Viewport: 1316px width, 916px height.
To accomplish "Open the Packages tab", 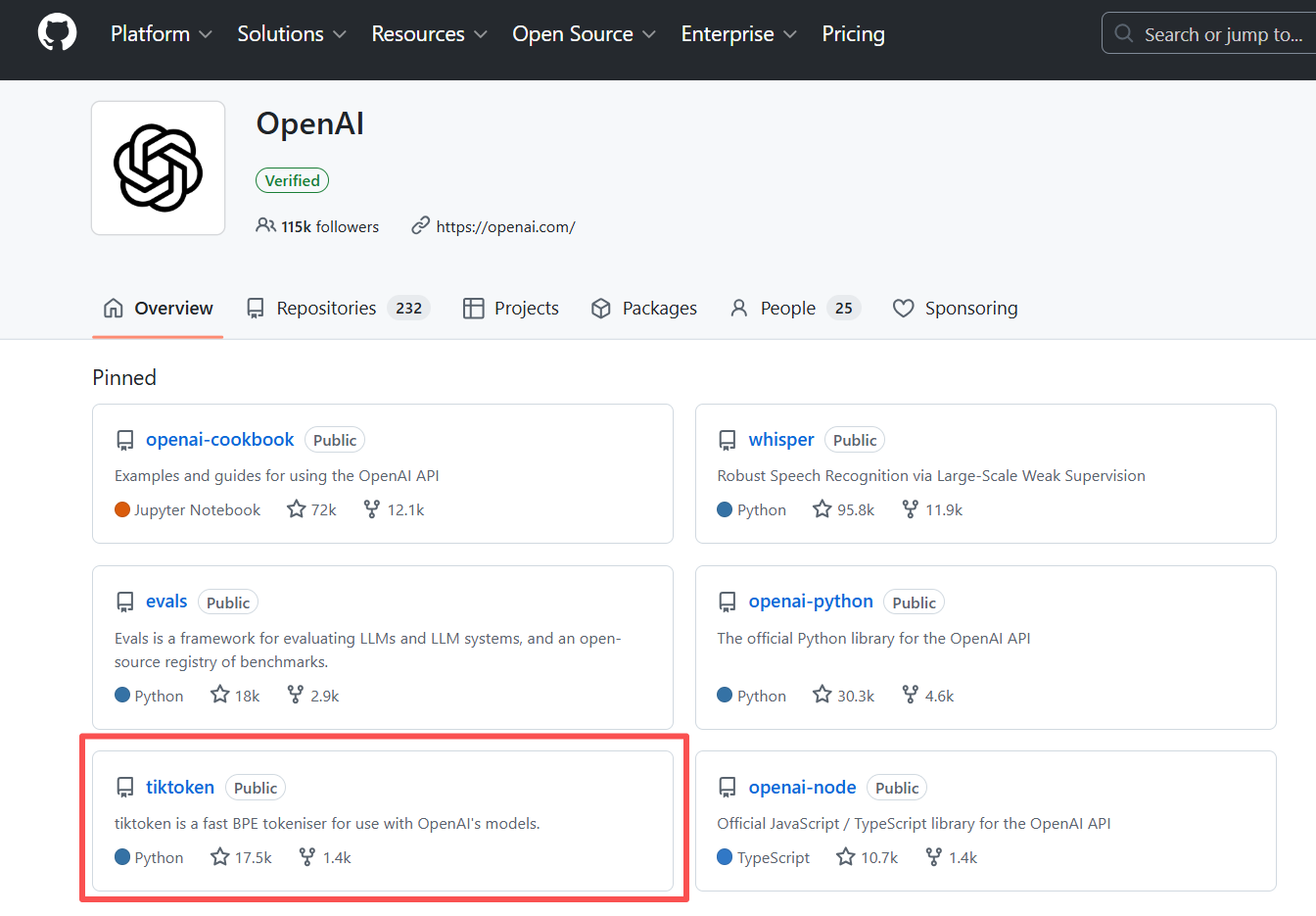I will 644,308.
